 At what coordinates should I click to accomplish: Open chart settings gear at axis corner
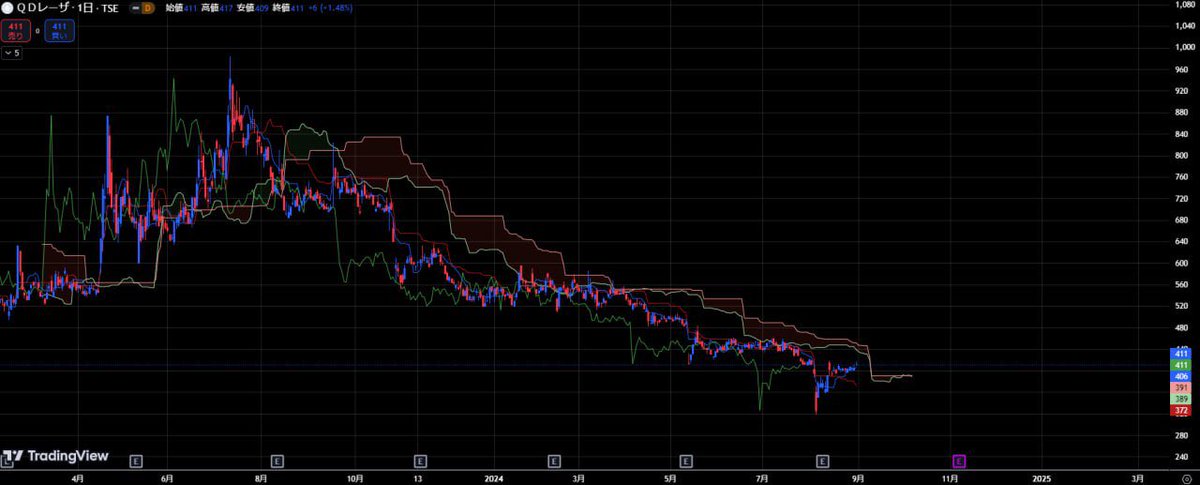tap(1186, 478)
